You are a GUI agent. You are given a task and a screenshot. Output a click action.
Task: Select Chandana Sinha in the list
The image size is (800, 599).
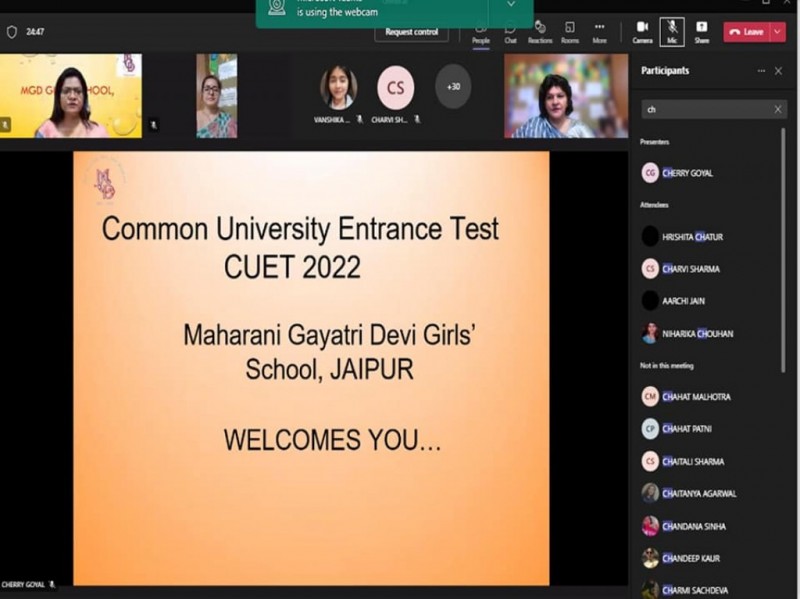pos(709,526)
